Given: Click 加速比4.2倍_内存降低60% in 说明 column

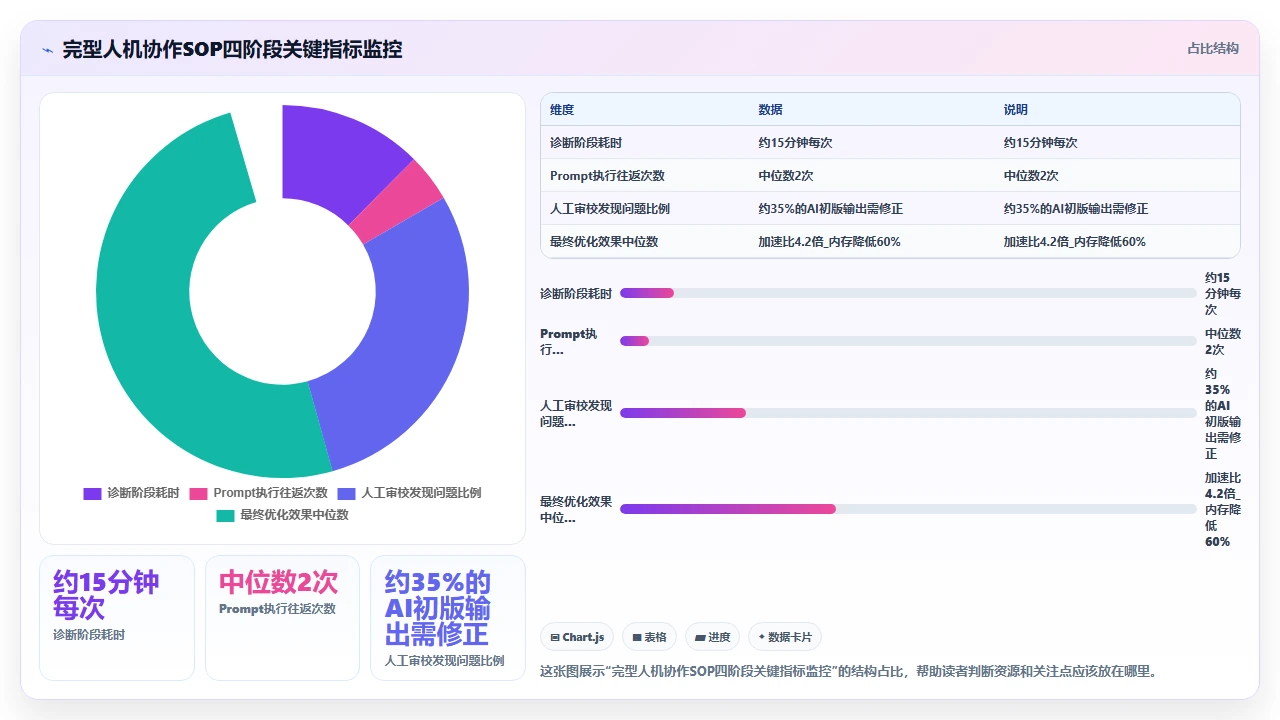Looking at the screenshot, I should [1075, 242].
